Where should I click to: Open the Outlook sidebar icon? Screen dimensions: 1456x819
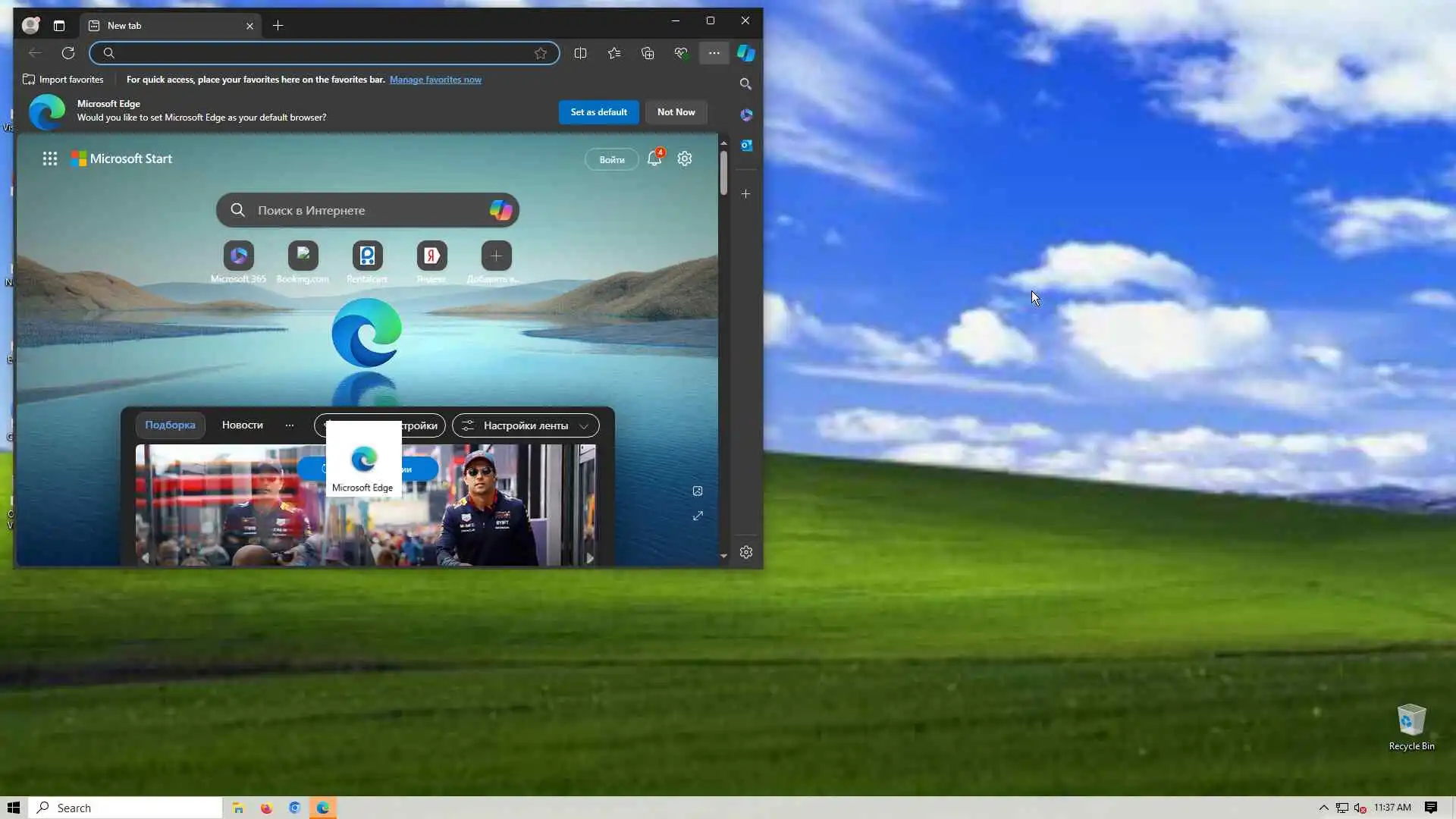[746, 145]
